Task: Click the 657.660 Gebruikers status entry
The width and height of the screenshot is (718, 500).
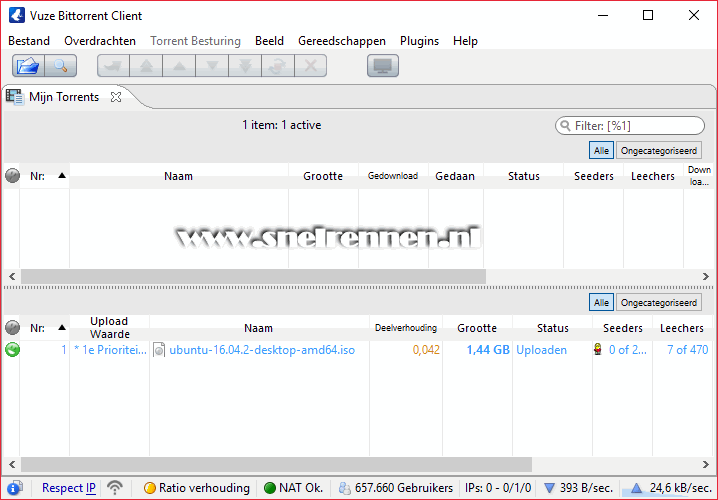Action: [396, 488]
